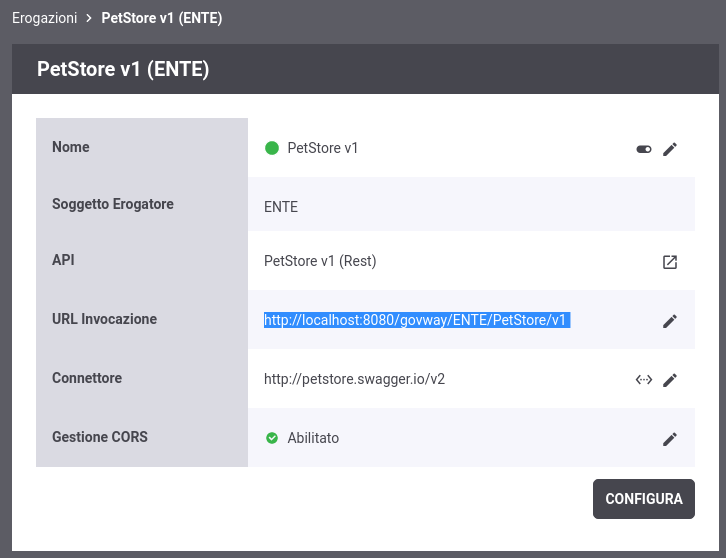Click the PetStore v1 (ENTE) breadcrumb item

click(162, 18)
